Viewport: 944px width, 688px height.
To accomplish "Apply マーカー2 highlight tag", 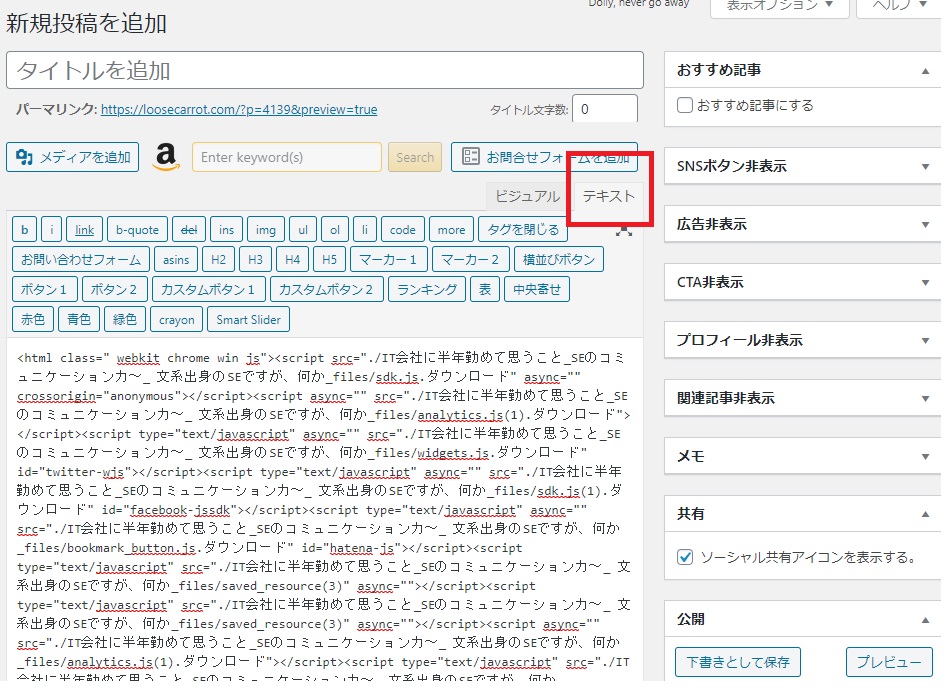I will [471, 259].
